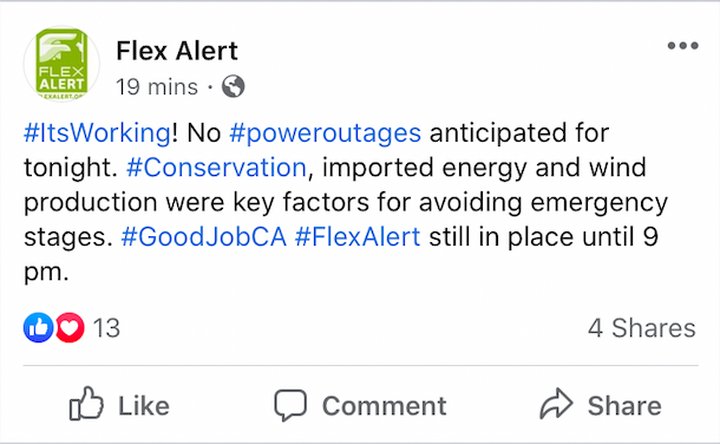
Task: Click the thumbs-up outline icon to like
Action: [86, 404]
